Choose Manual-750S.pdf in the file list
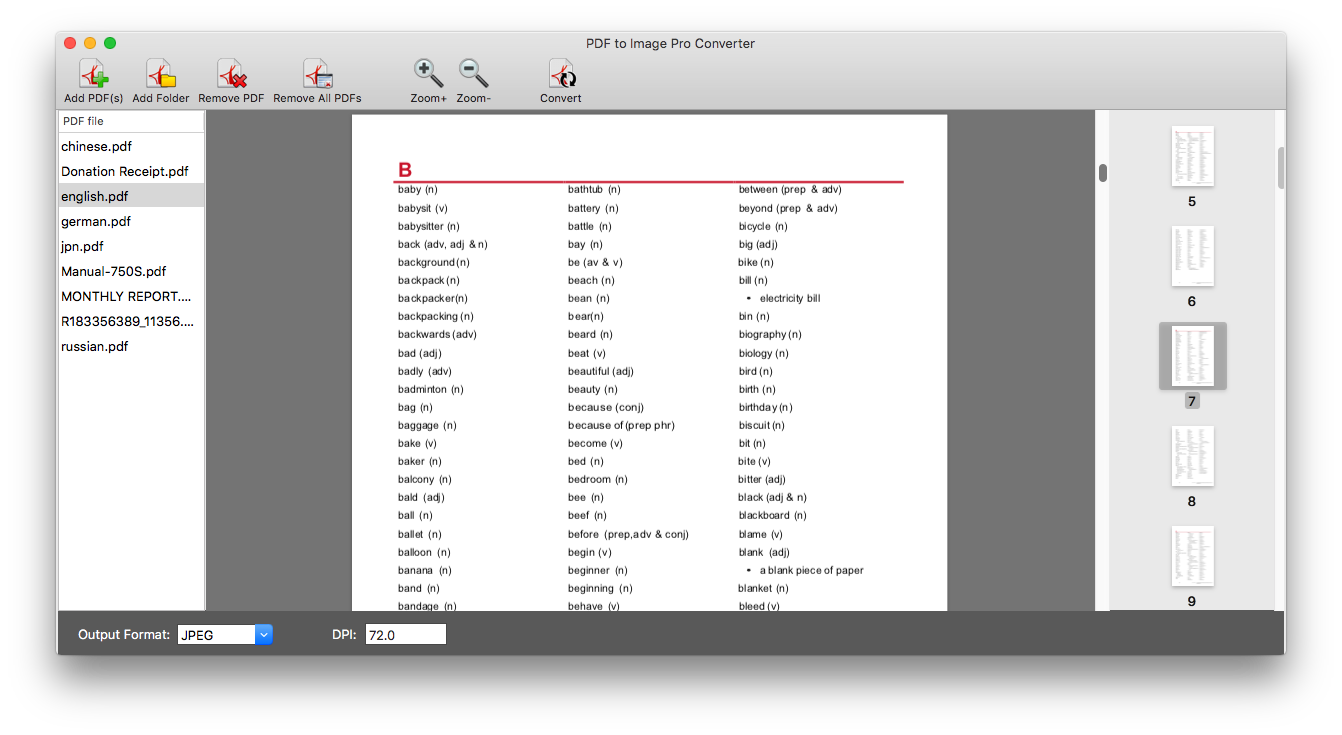The image size is (1342, 735). click(x=114, y=272)
